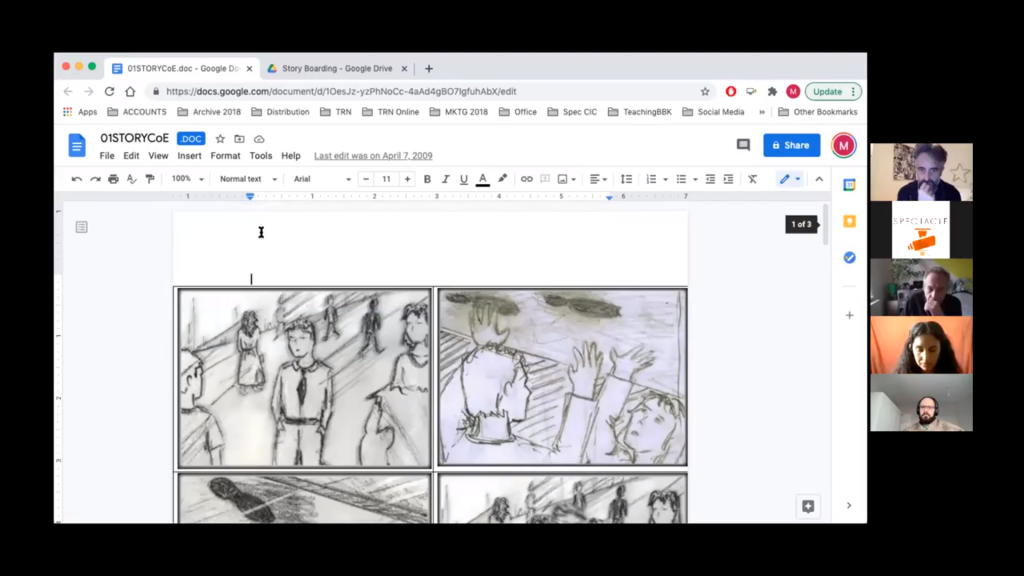This screenshot has height=576, width=1024.
Task: Open the Insert menu
Action: tap(189, 156)
